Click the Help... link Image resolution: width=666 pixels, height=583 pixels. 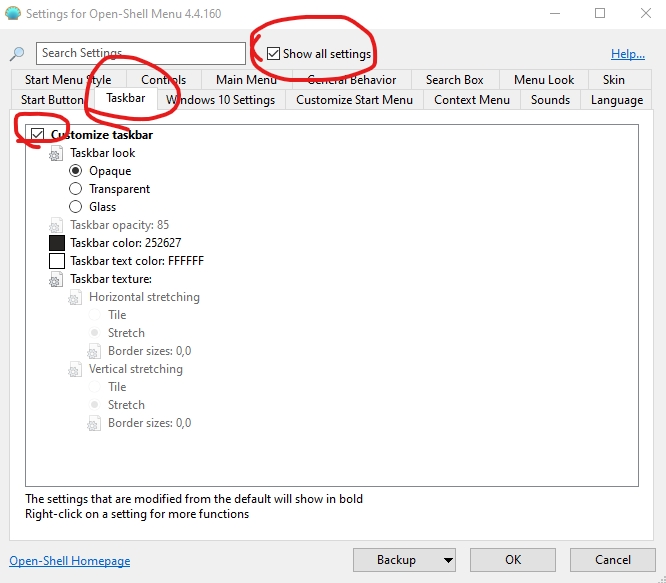click(628, 54)
